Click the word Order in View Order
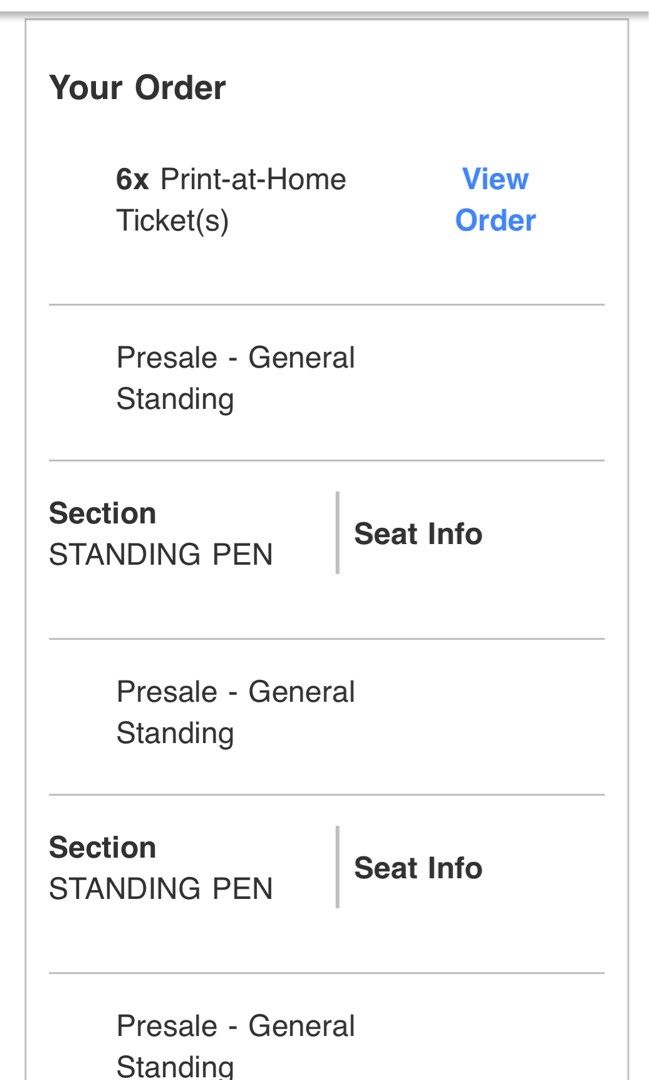Screen dimensions: 649x1080 click(x=494, y=220)
